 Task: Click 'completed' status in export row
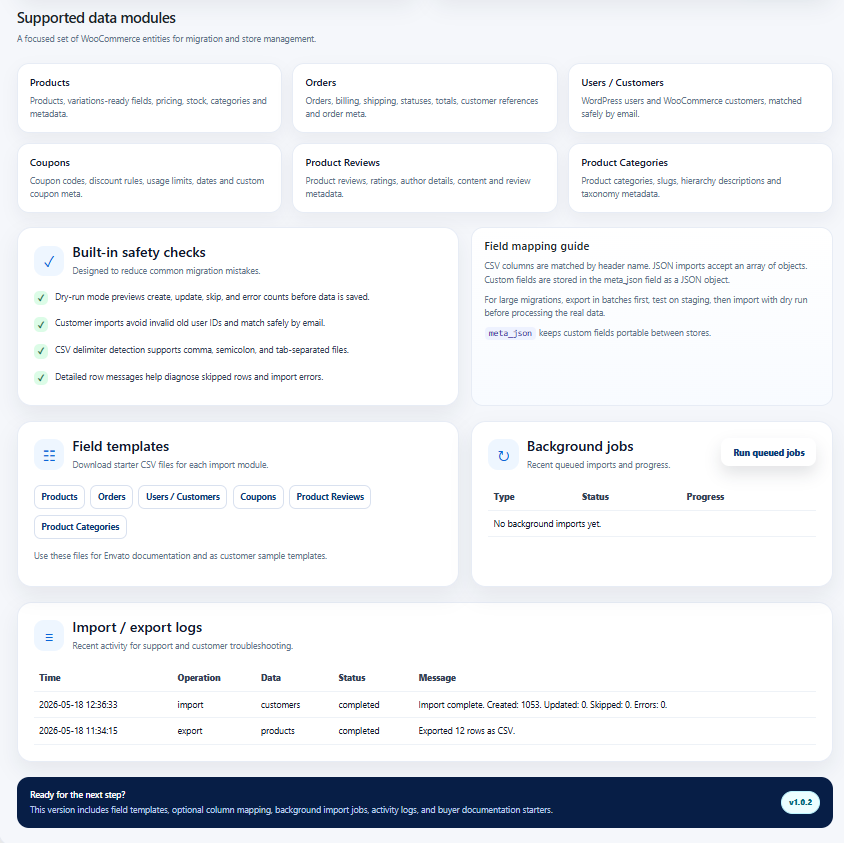[358, 731]
